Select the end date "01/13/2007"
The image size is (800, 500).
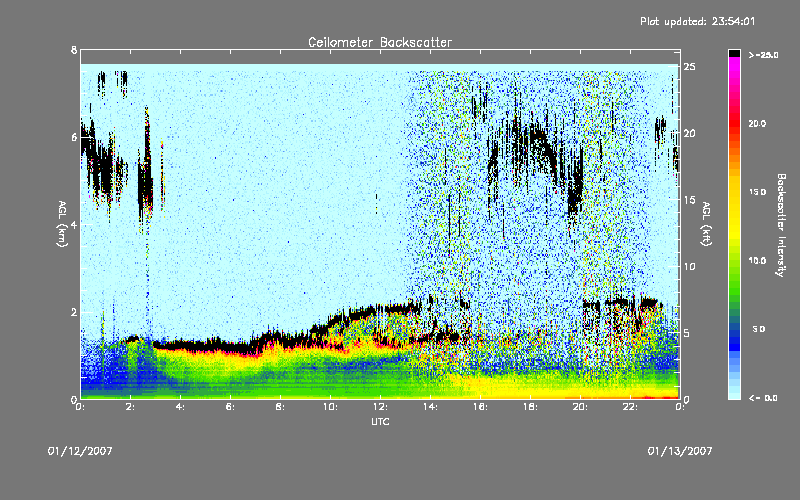click(x=680, y=451)
